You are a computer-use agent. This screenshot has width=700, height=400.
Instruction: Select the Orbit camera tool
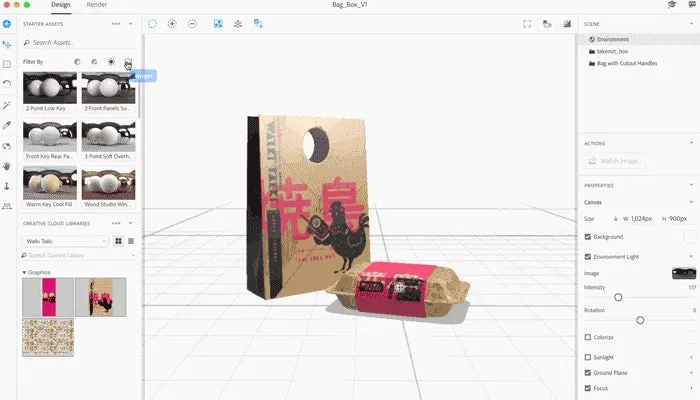[x=7, y=145]
